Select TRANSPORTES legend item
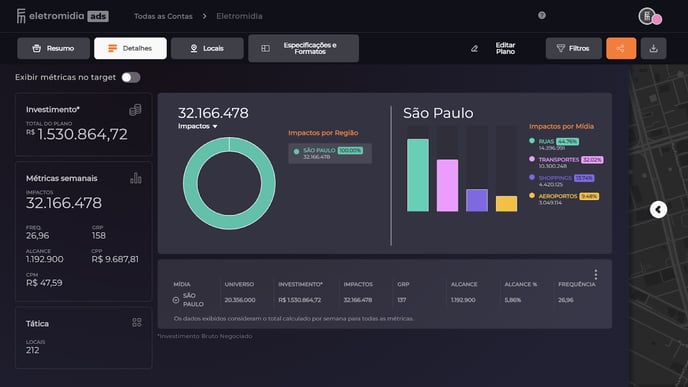This screenshot has height=387, width=688. point(566,163)
